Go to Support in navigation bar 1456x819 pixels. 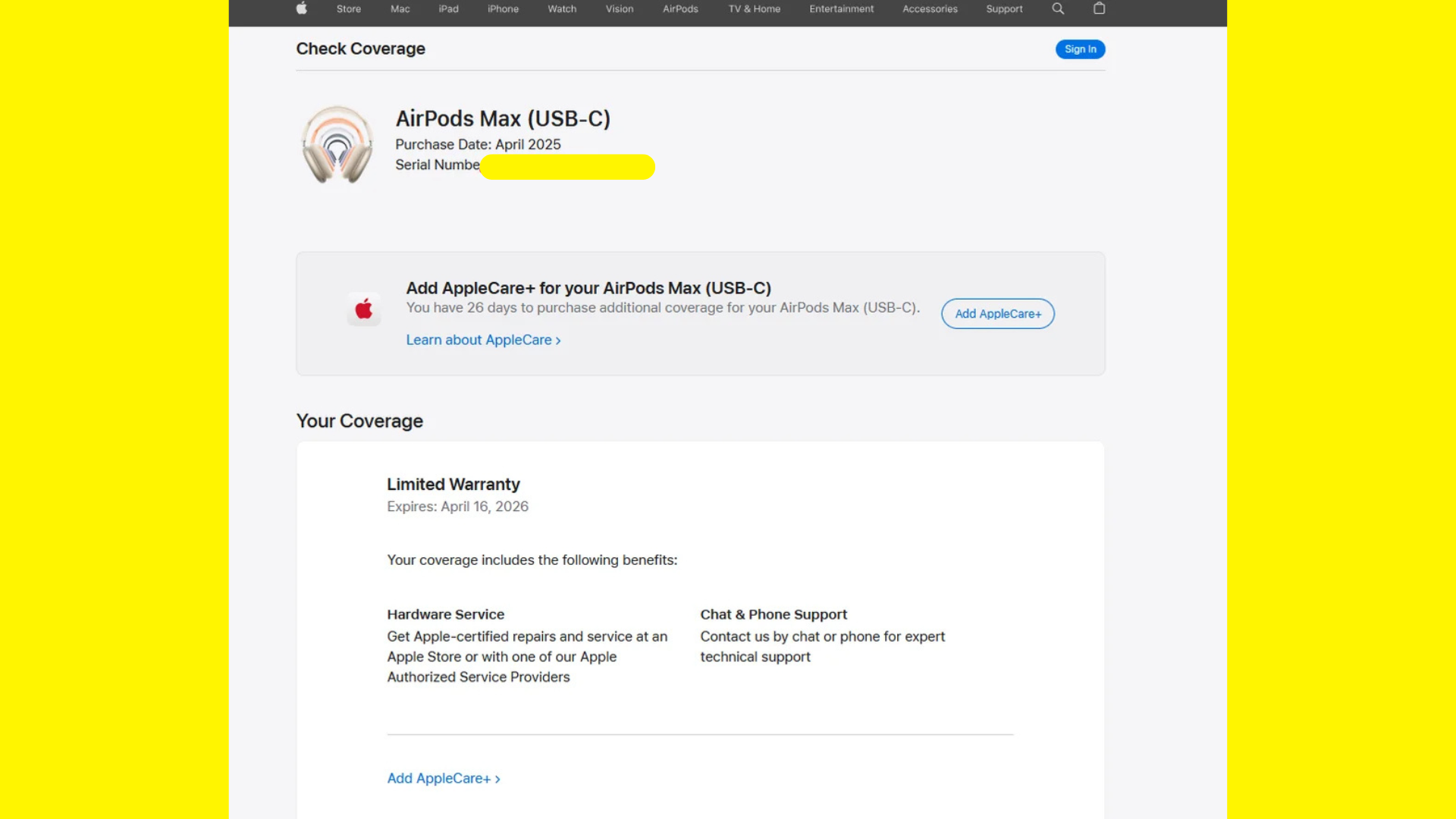(1004, 9)
